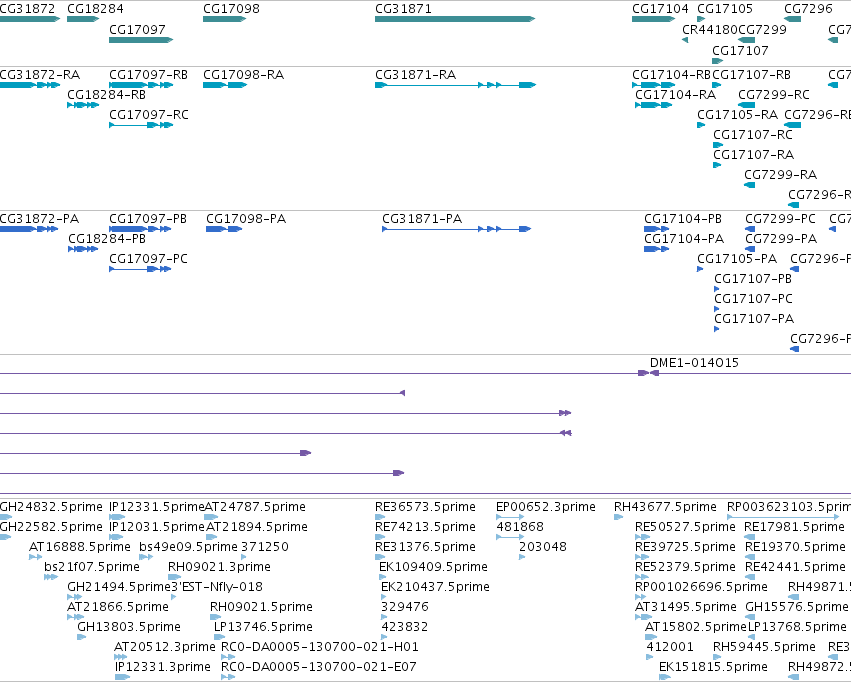The width and height of the screenshot is (851, 682).
Task: Select transcript CG7299-RC
Action: [746, 105]
